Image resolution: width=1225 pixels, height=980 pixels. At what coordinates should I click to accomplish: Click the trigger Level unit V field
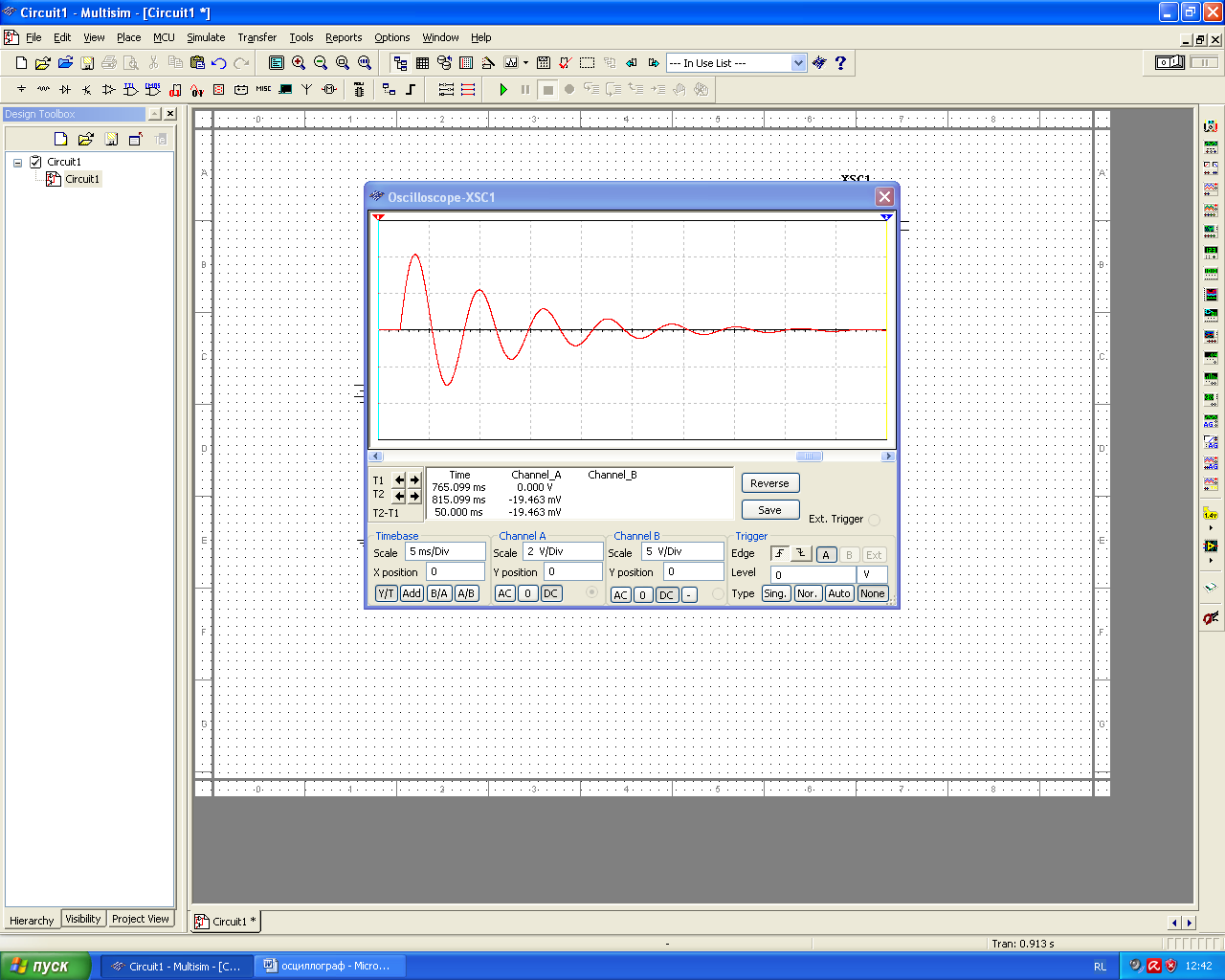pyautogui.click(x=872, y=574)
